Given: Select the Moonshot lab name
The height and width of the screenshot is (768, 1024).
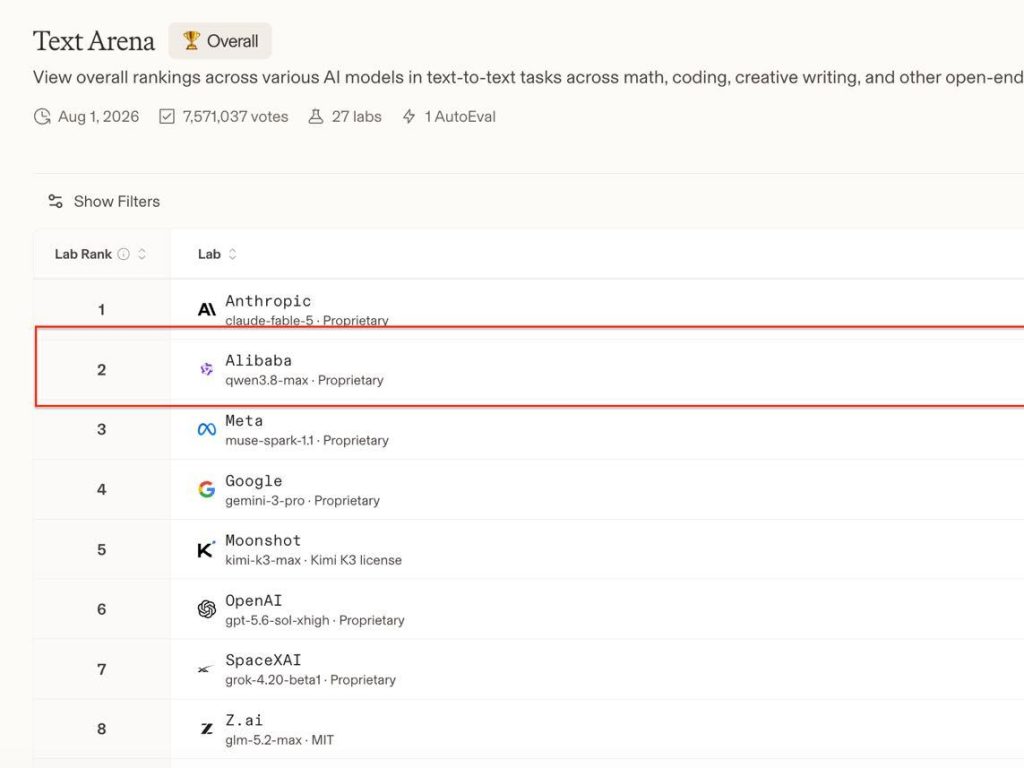Looking at the screenshot, I should [263, 541].
